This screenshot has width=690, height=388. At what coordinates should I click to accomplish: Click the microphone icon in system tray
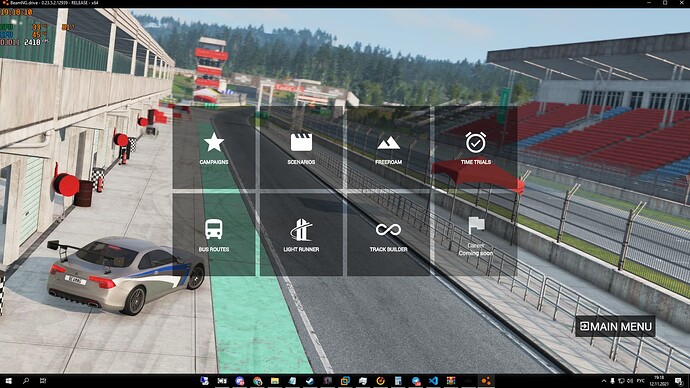[x=613, y=381]
